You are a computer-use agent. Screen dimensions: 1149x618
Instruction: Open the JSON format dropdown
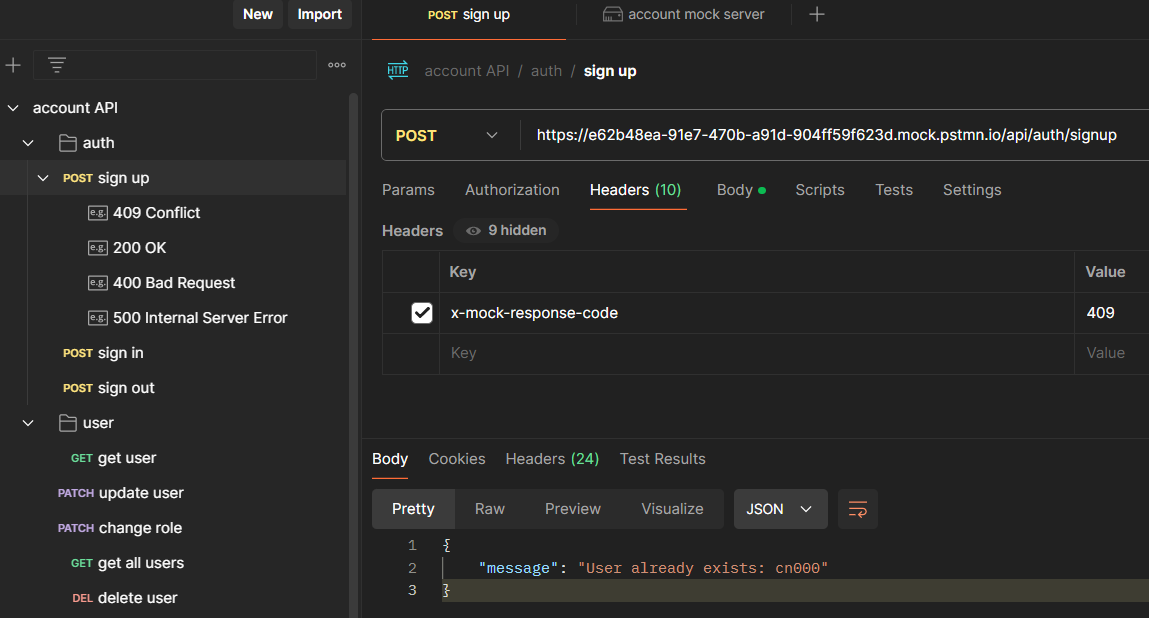[780, 509]
